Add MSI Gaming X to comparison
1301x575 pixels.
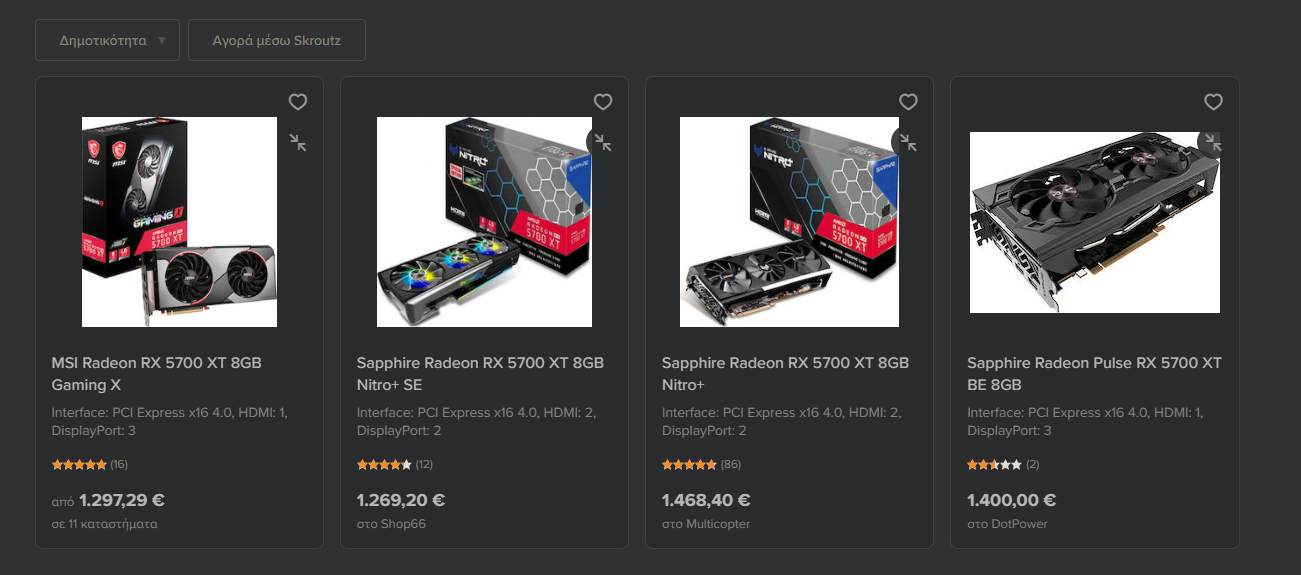tap(298, 142)
